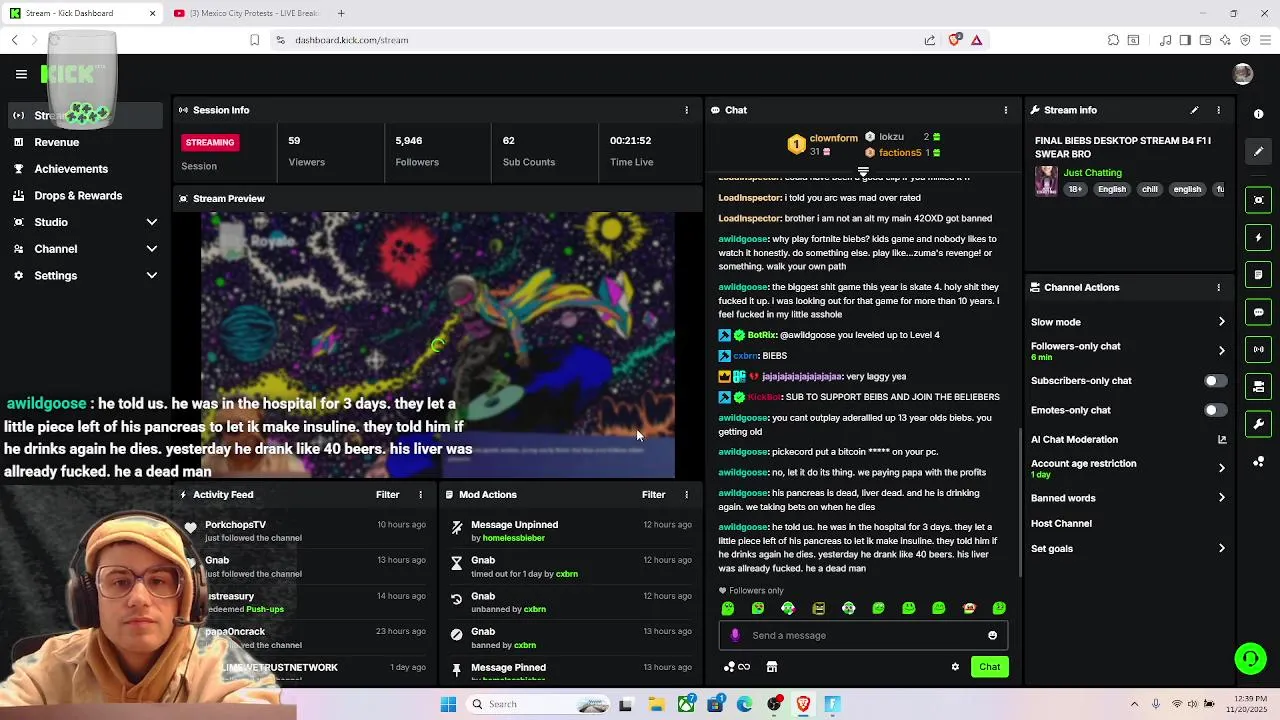
Task: Open Followers-only chat options
Action: [1128, 350]
